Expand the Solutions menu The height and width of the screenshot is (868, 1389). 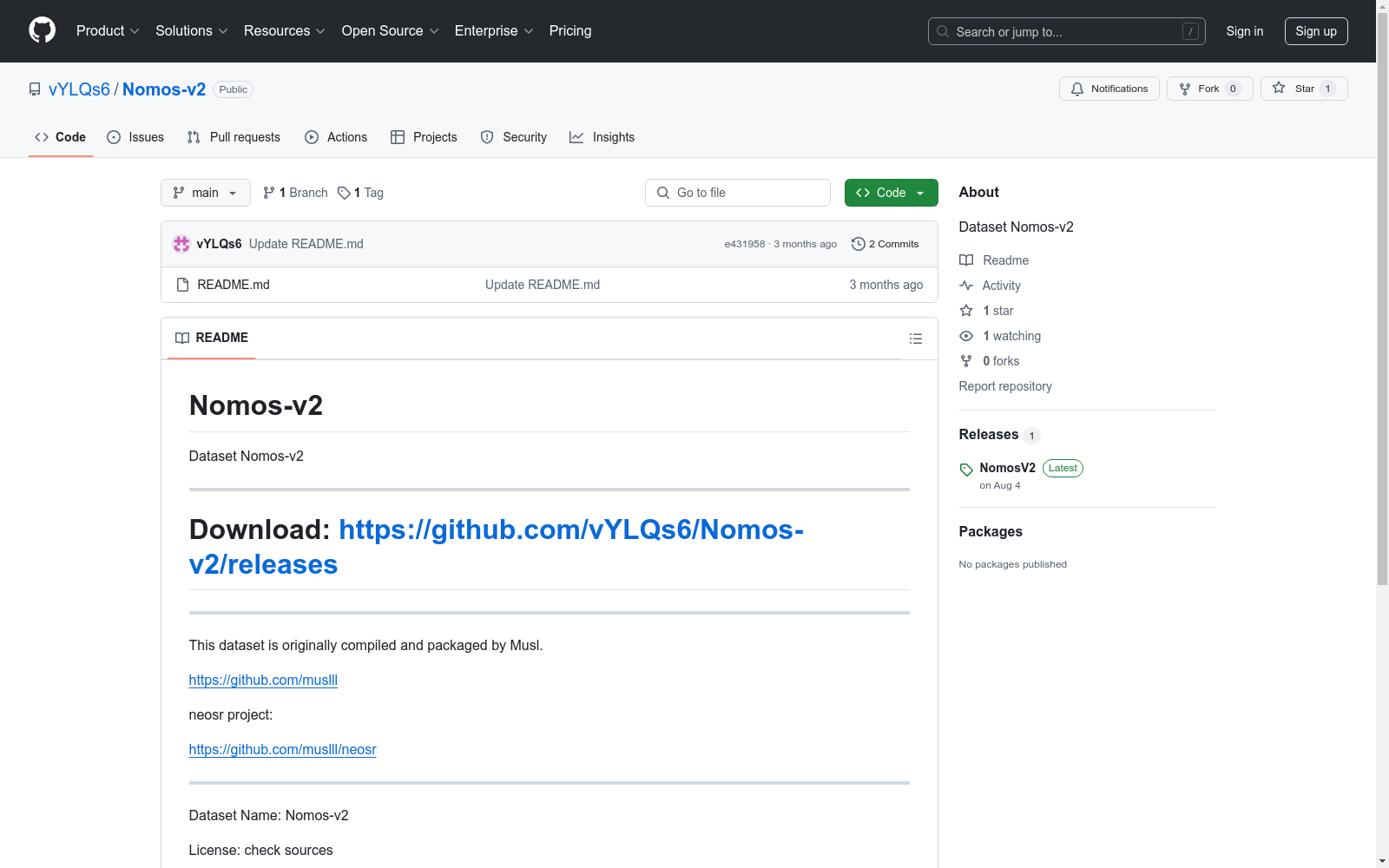tap(192, 30)
